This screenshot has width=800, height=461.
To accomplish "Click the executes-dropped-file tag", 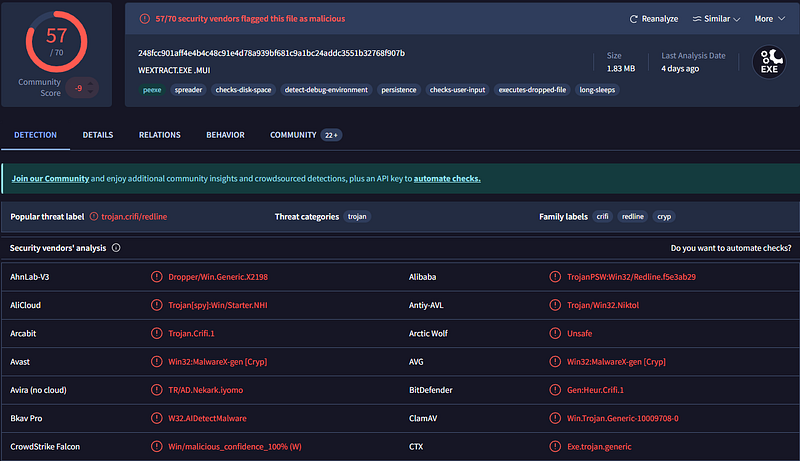I will (x=532, y=90).
